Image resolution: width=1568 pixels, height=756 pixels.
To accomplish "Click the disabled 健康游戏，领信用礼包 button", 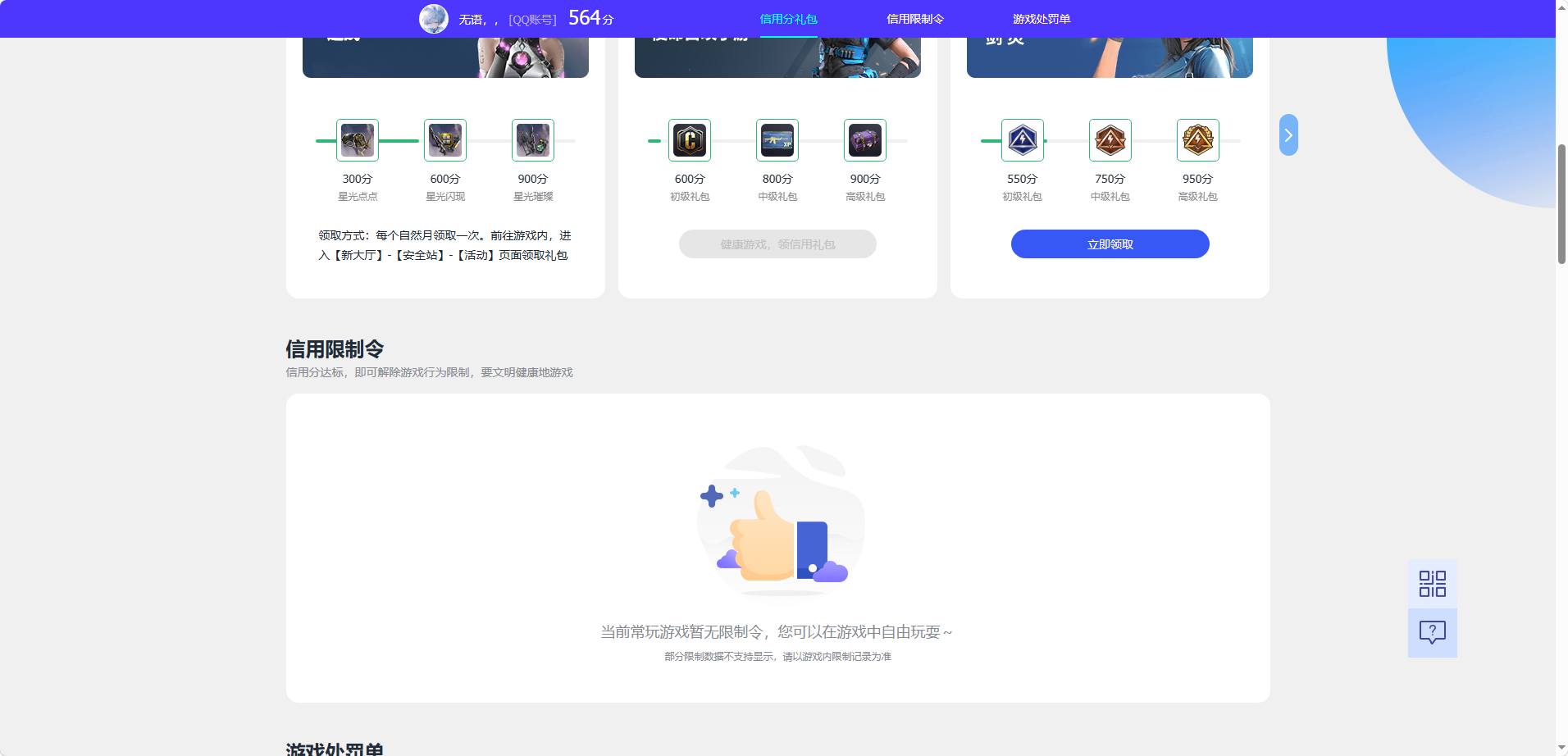I will pos(777,244).
